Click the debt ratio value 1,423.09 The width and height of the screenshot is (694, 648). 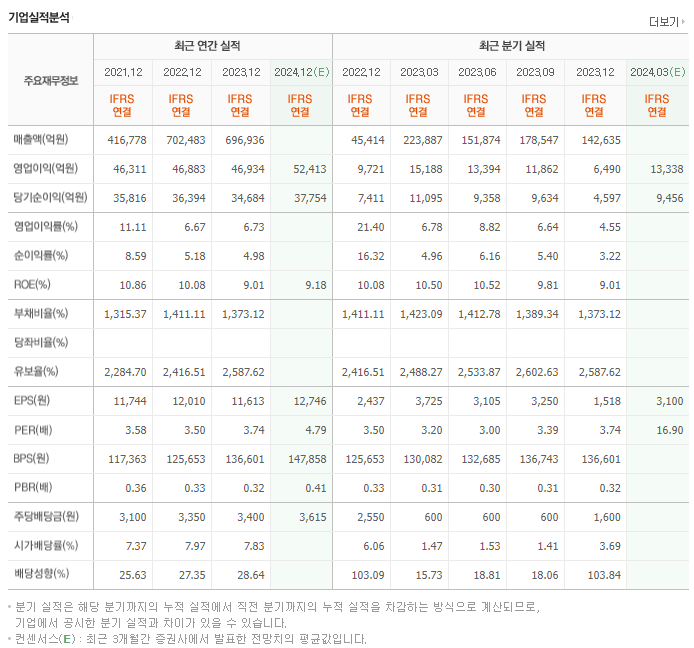(x=421, y=314)
